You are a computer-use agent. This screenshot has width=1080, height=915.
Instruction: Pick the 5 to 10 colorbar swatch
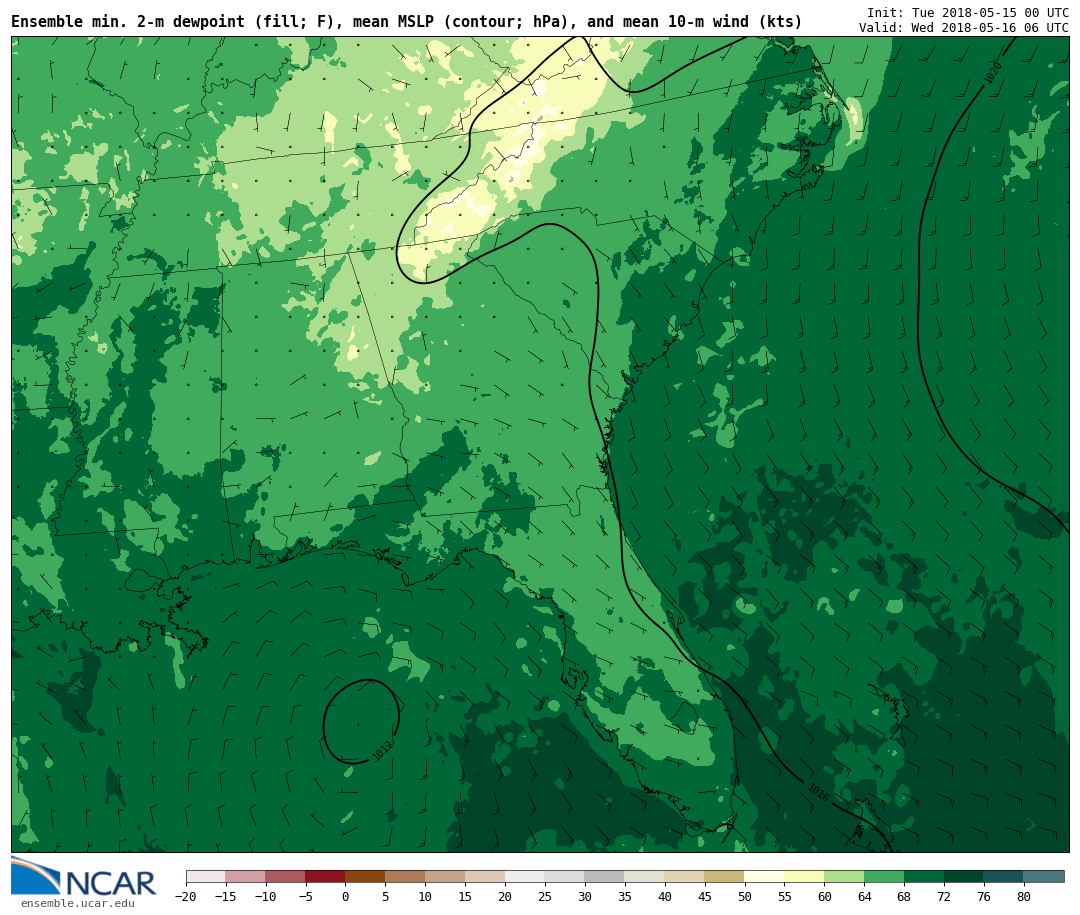tap(406, 876)
